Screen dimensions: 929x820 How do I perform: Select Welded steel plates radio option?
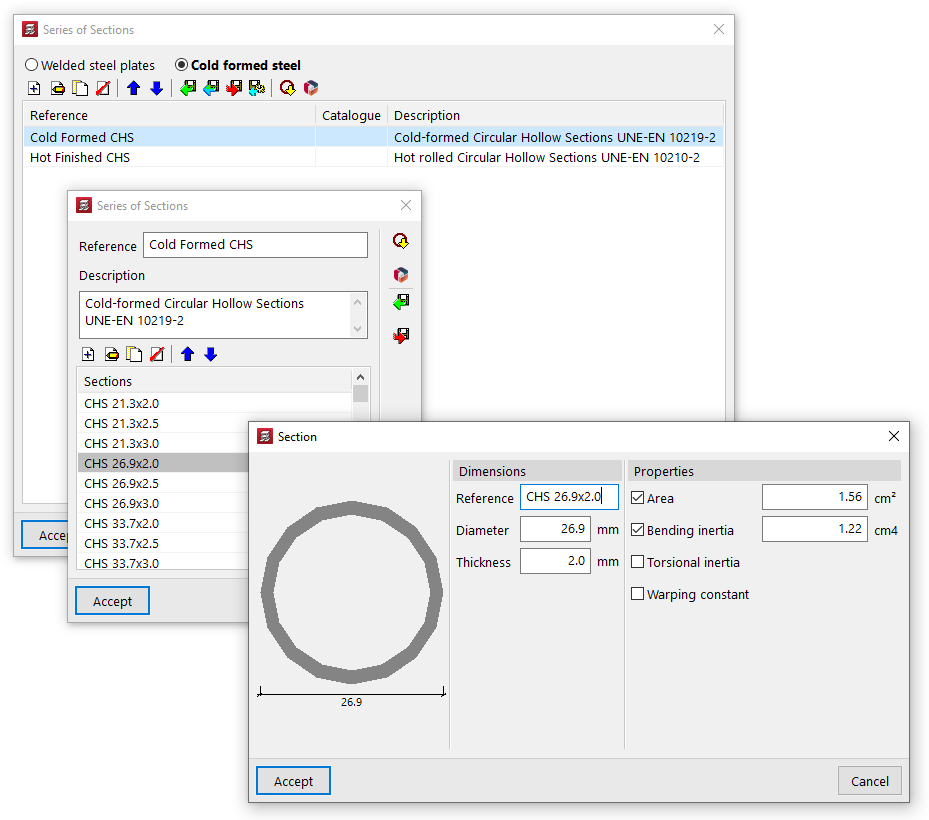point(89,65)
